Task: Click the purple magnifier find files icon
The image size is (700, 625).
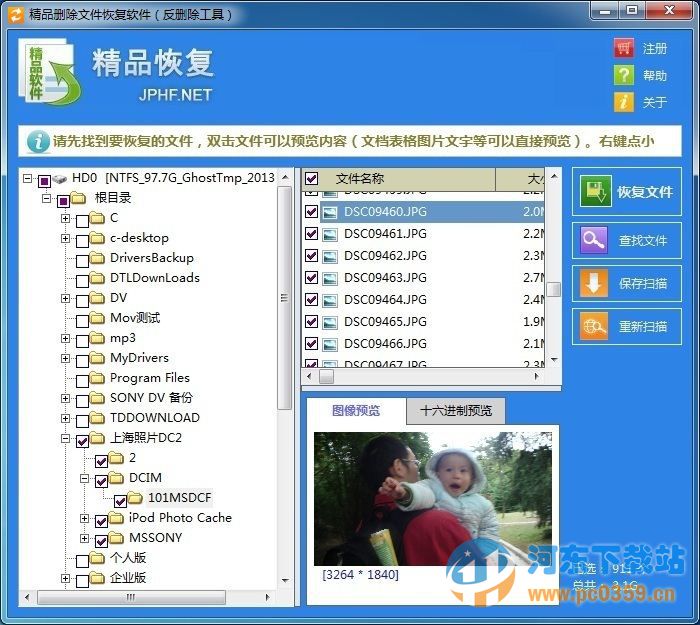Action: [x=594, y=240]
